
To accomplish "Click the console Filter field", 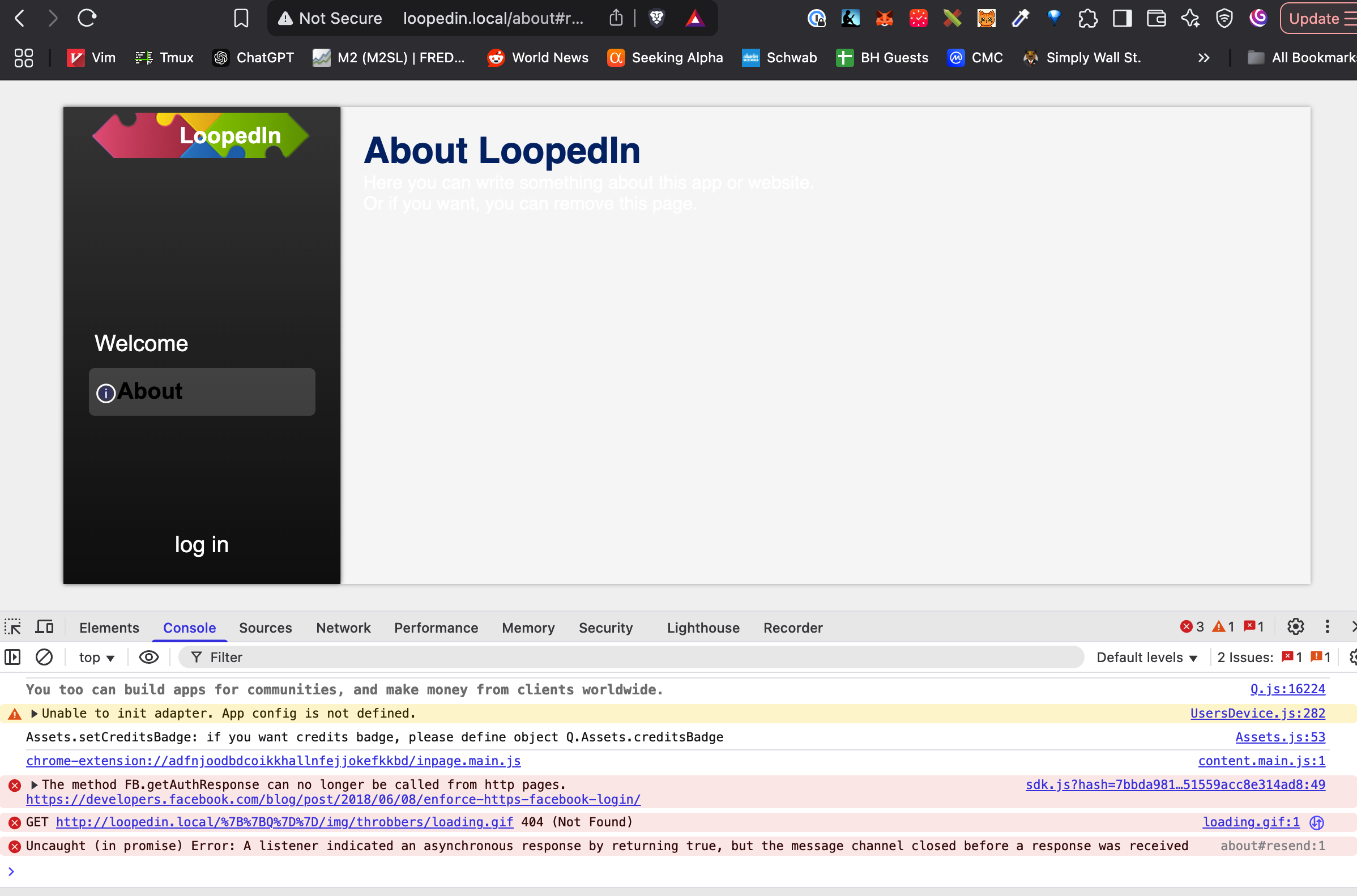I will coord(631,657).
